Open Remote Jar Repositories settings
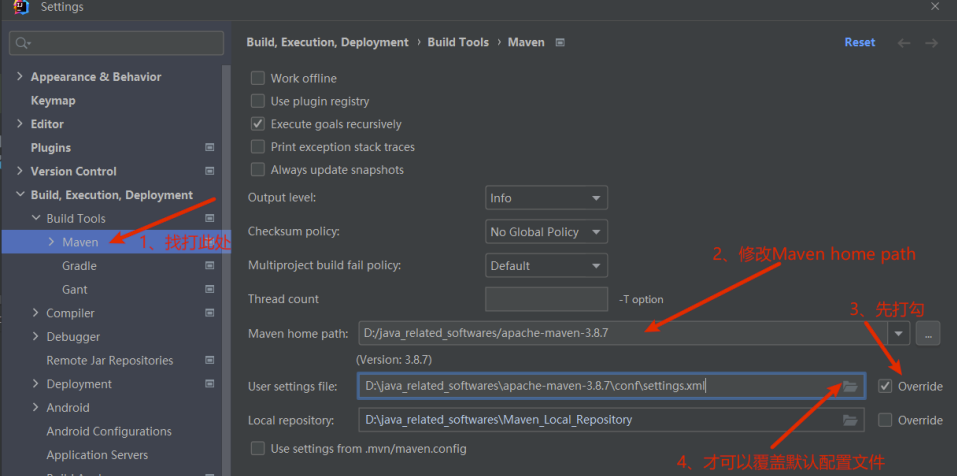This screenshot has width=957, height=476. (110, 360)
